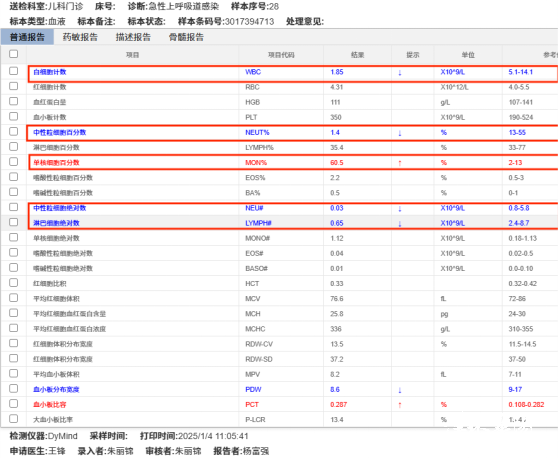Click the 项目 column header

132,55
